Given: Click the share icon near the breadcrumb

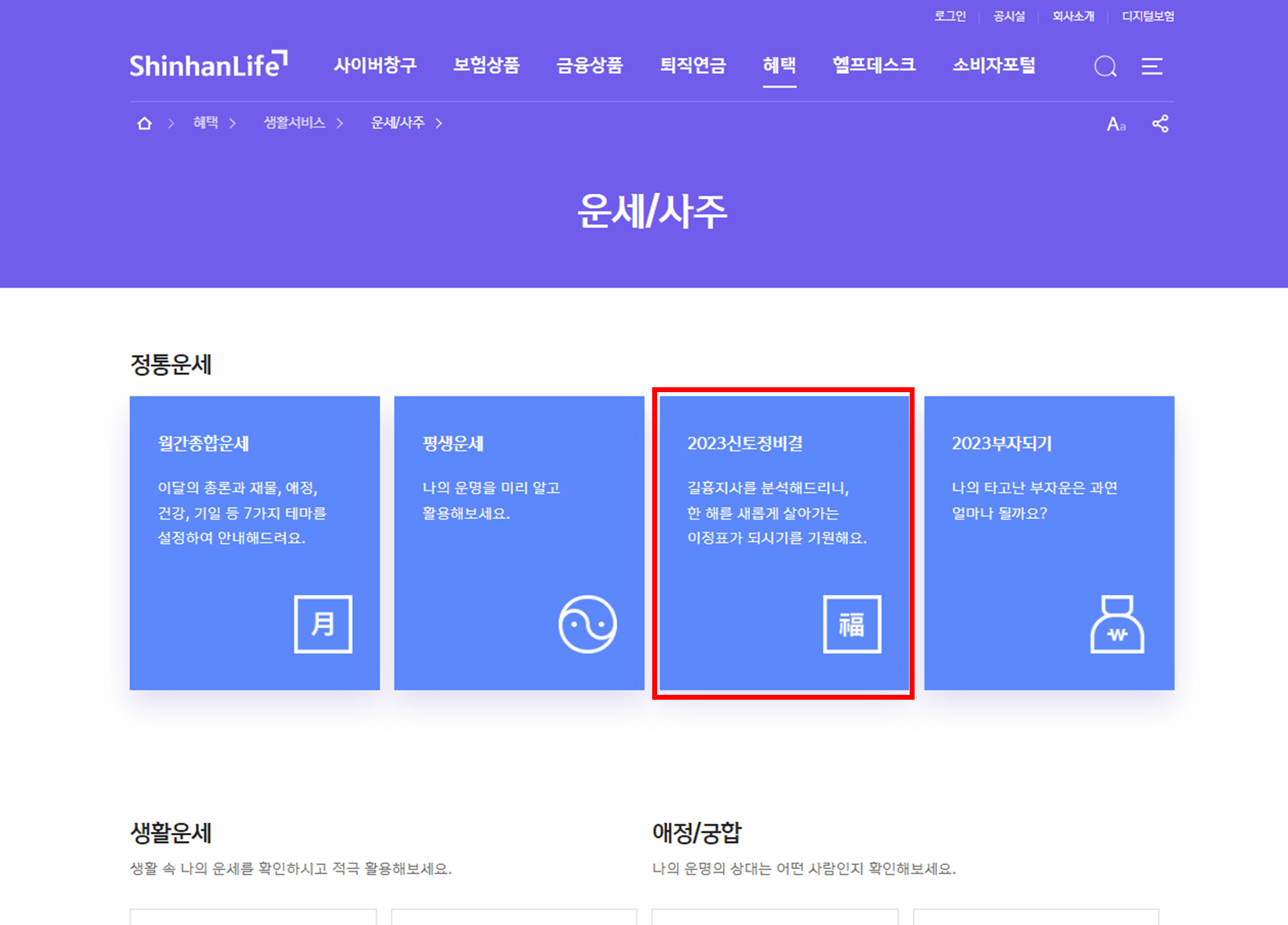Looking at the screenshot, I should (1161, 123).
